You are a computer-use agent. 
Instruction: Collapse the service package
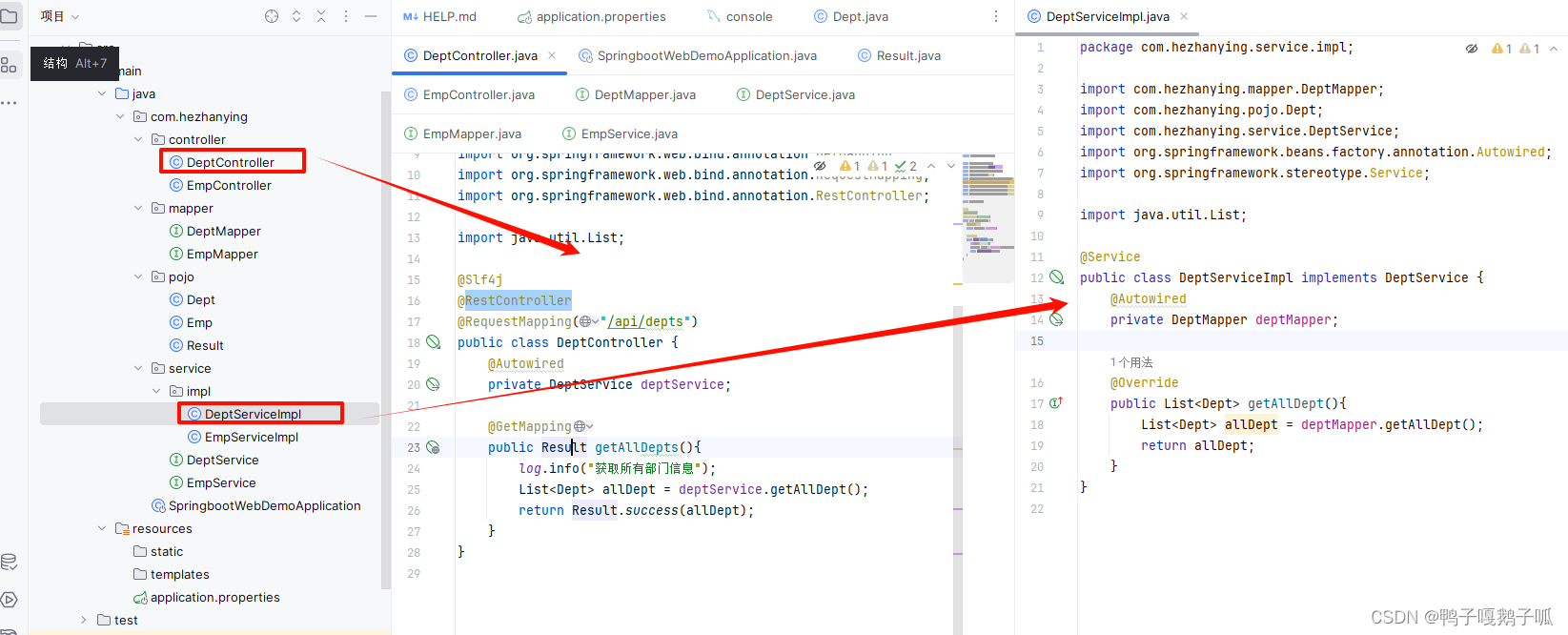(138, 368)
